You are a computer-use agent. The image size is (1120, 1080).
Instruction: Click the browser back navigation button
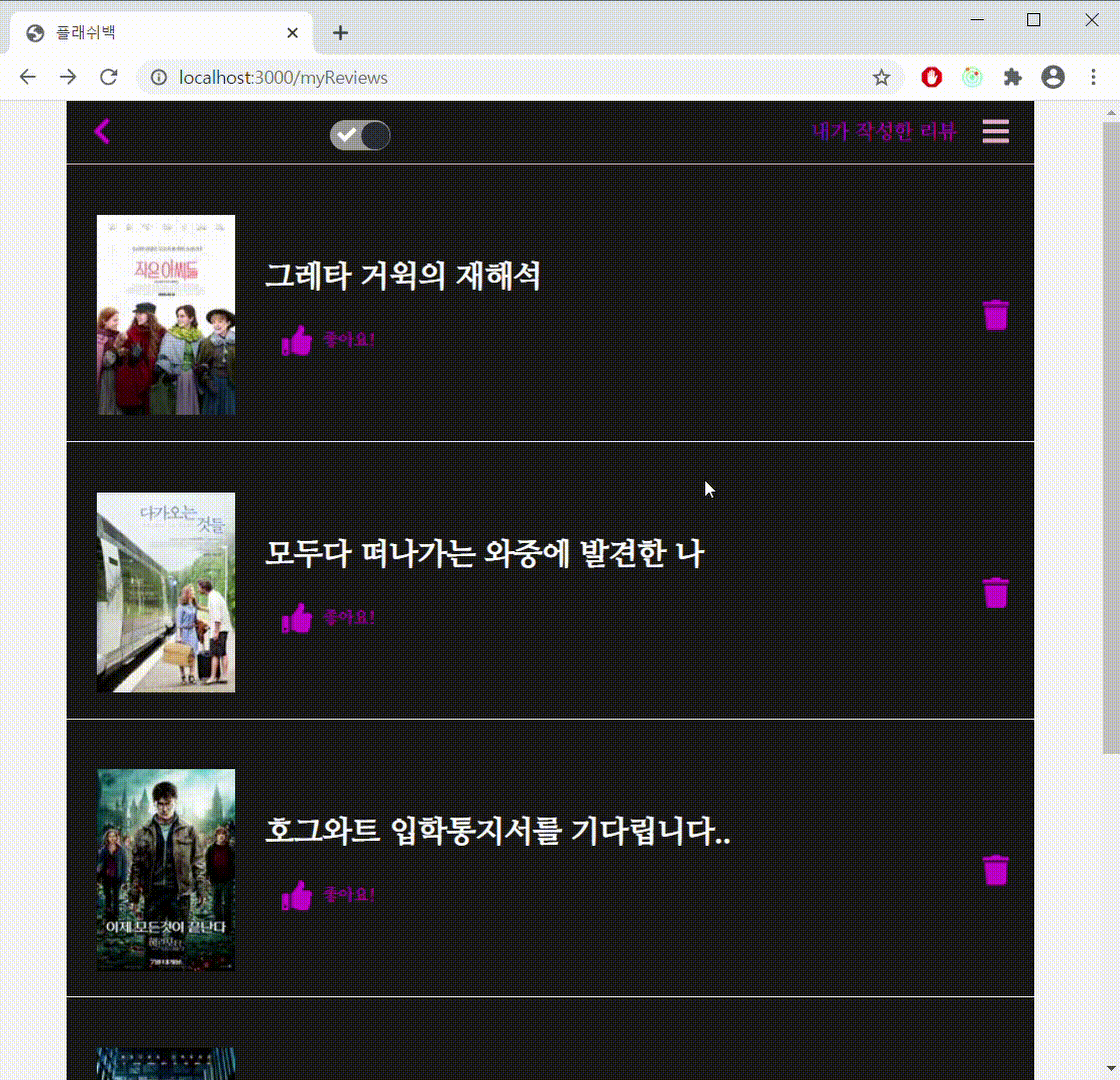pyautogui.click(x=27, y=77)
